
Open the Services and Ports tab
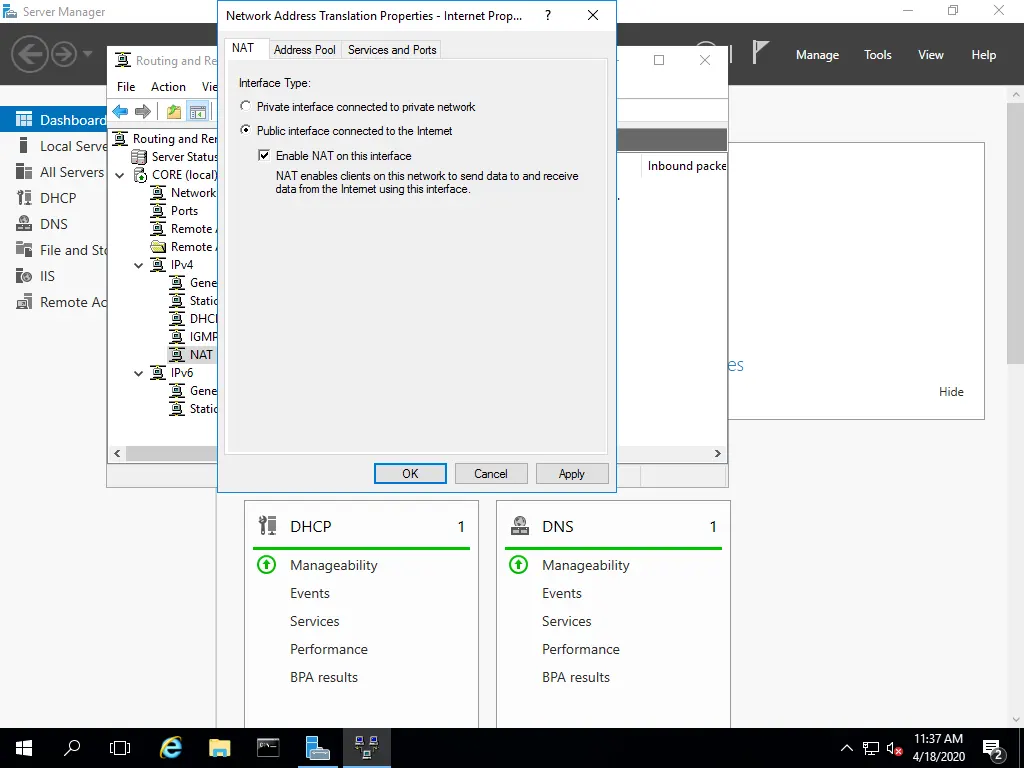[392, 50]
